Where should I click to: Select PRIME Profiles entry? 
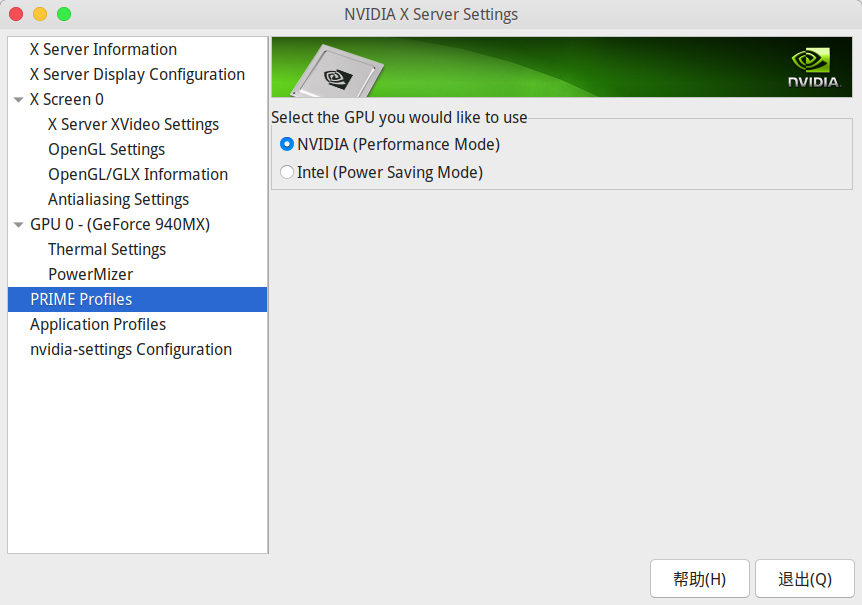coord(81,299)
